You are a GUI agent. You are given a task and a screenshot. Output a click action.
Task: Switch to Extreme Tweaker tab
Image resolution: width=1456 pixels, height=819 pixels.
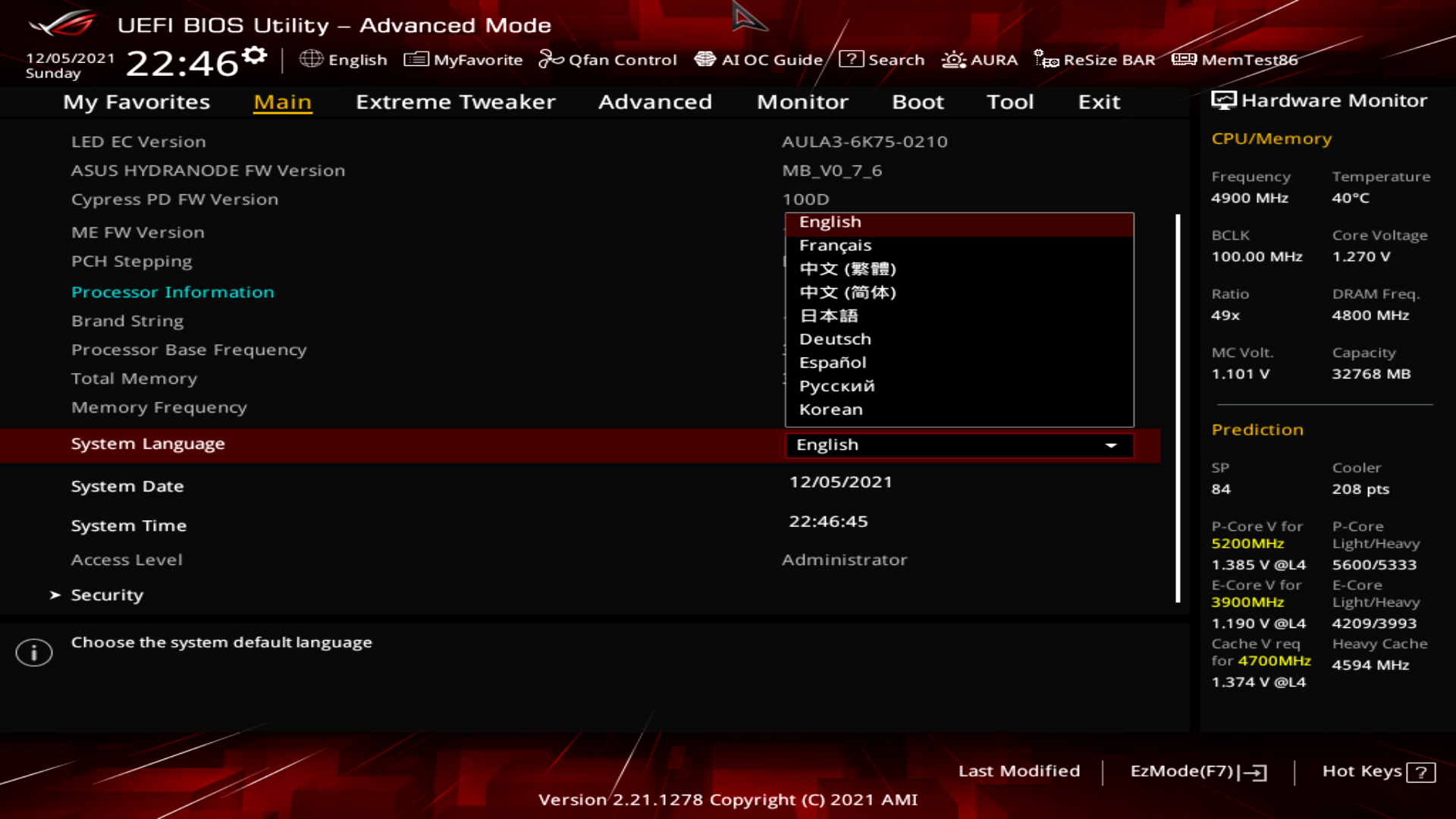pos(455,102)
